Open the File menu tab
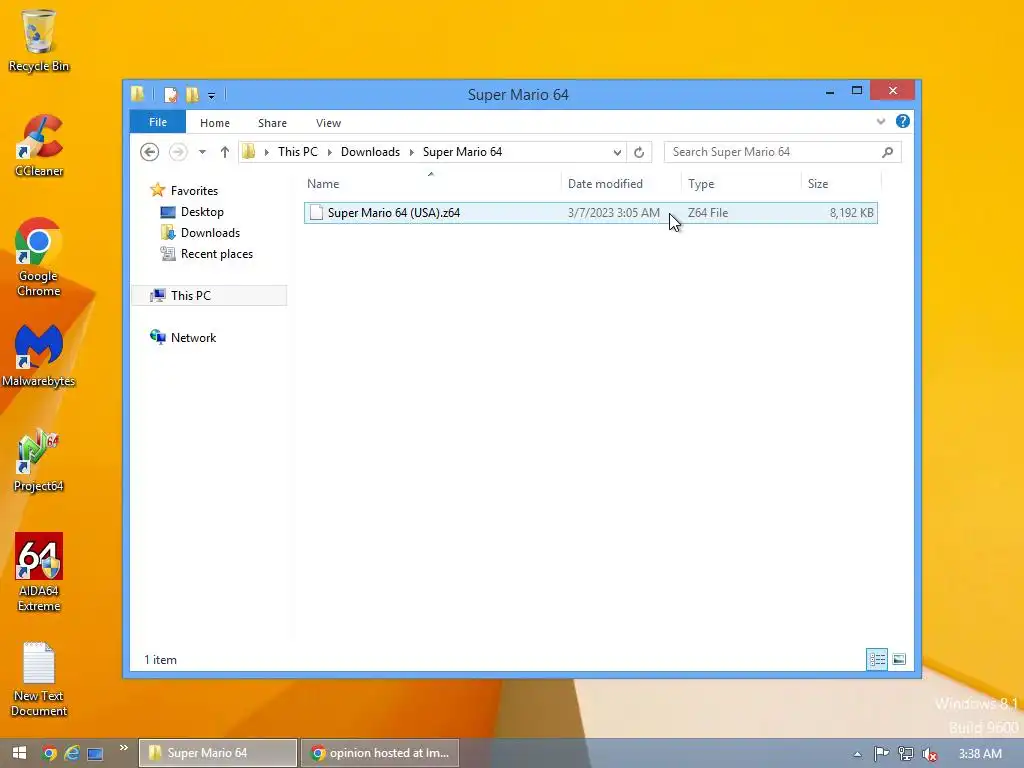 coord(158,122)
